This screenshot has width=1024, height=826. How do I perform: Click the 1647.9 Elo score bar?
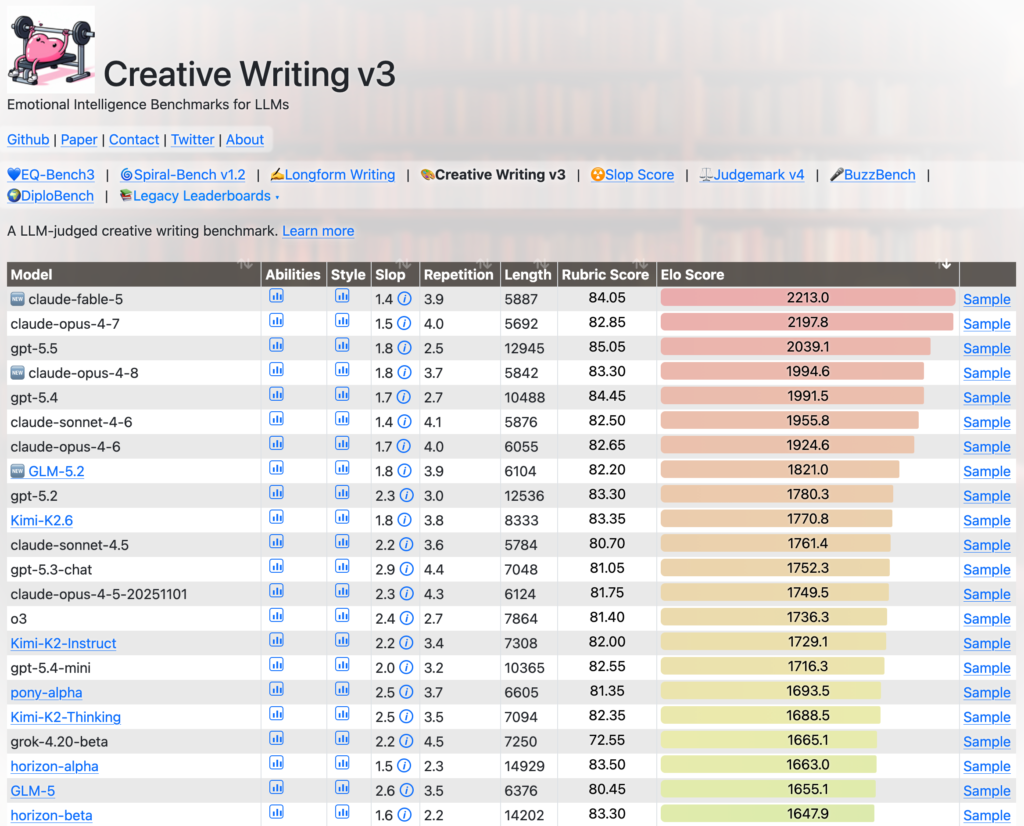767,814
